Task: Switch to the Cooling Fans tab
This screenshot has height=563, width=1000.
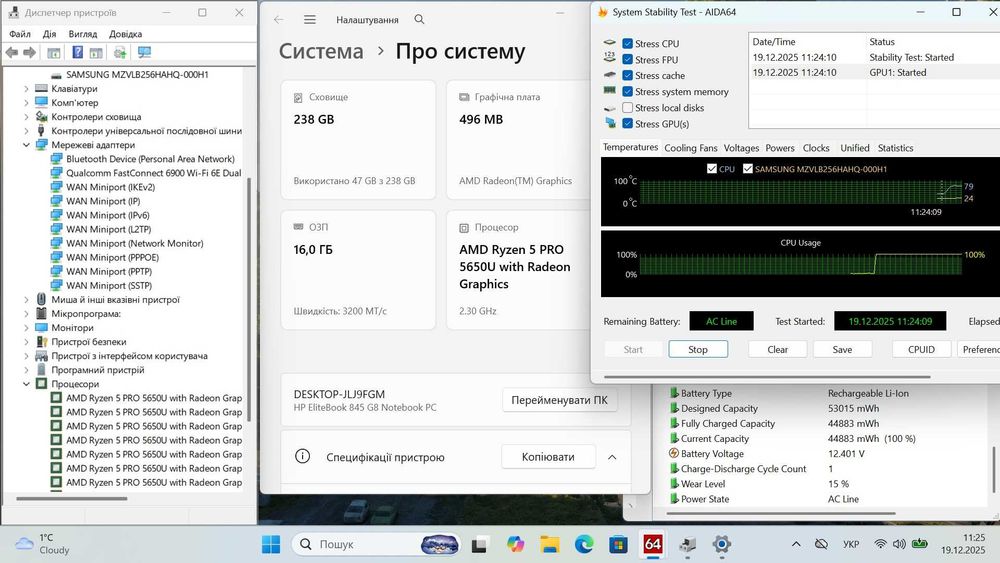Action: click(x=691, y=148)
